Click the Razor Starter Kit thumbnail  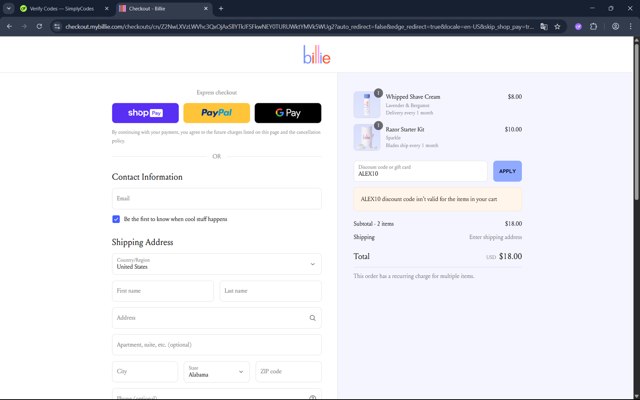pyautogui.click(x=367, y=138)
